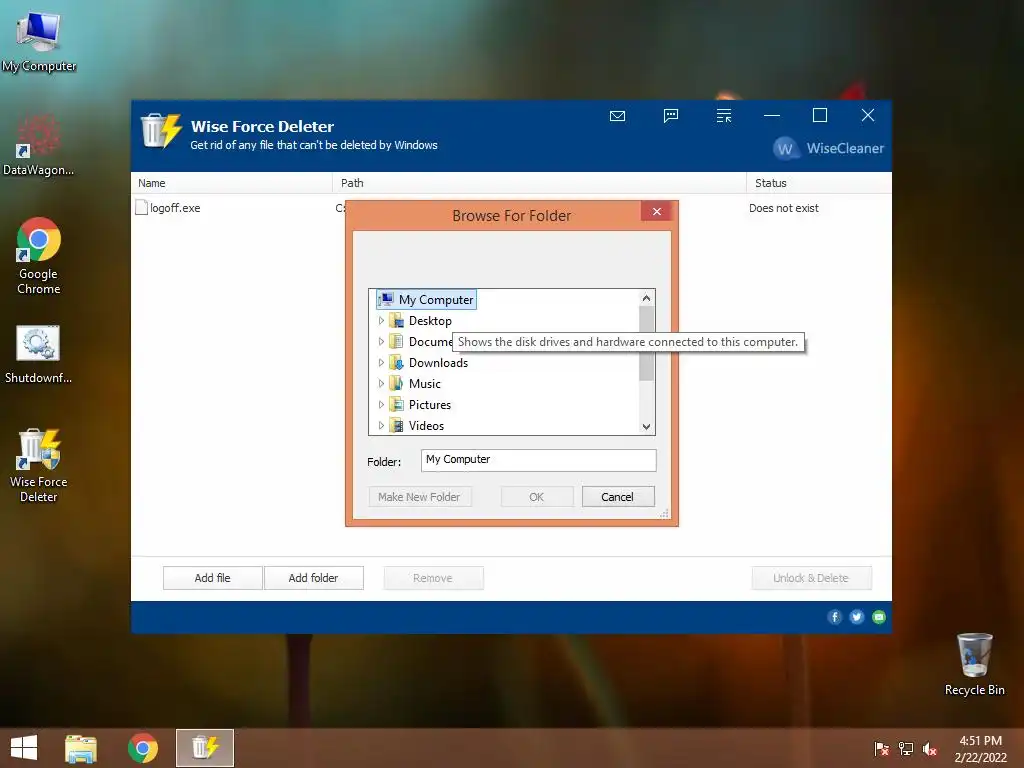
Task: Open the Wise Force Deleter menu list icon
Action: pyautogui.click(x=724, y=116)
